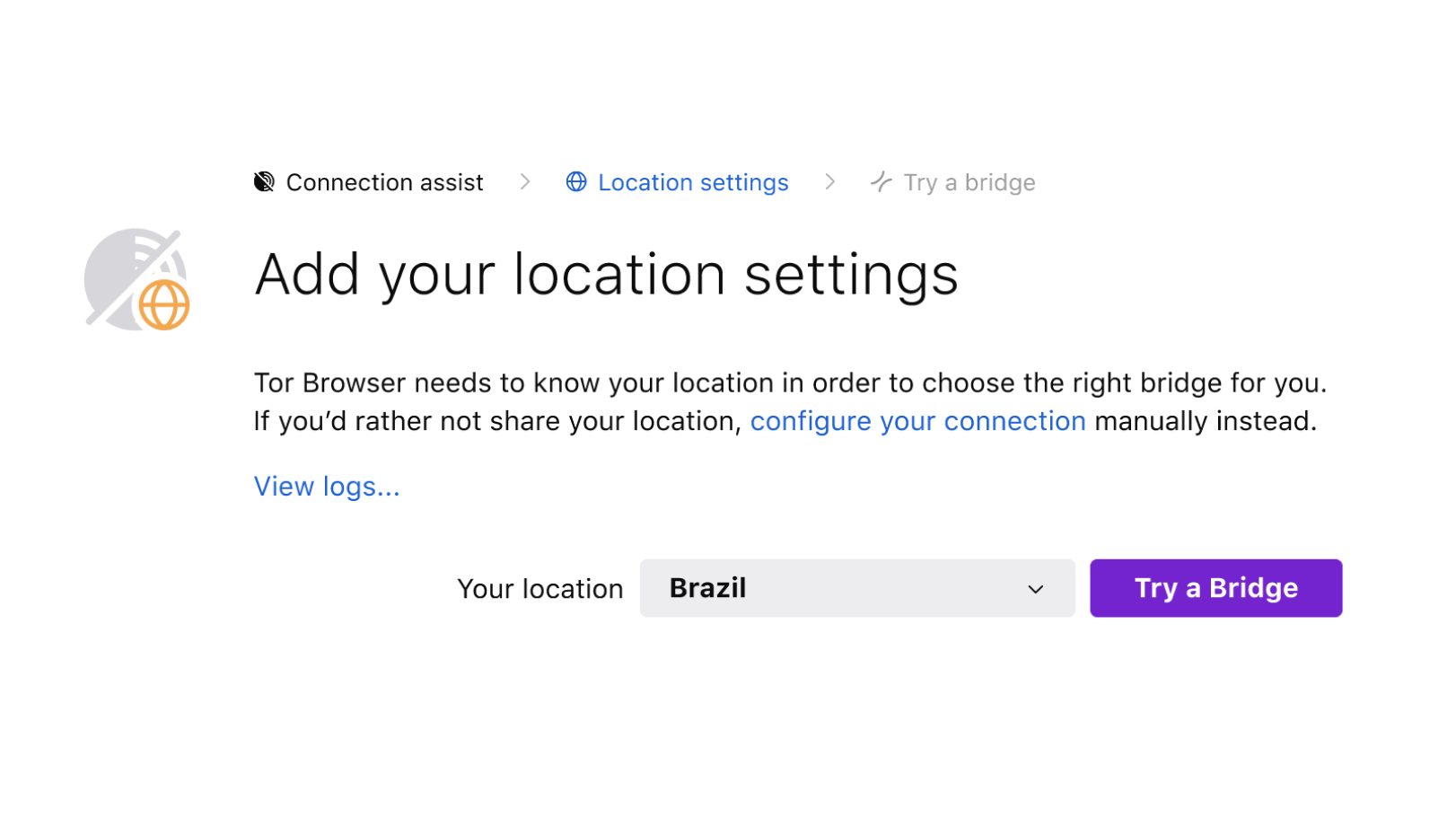
Task: Open the Your location dropdown showing Brazil
Action: click(x=857, y=588)
